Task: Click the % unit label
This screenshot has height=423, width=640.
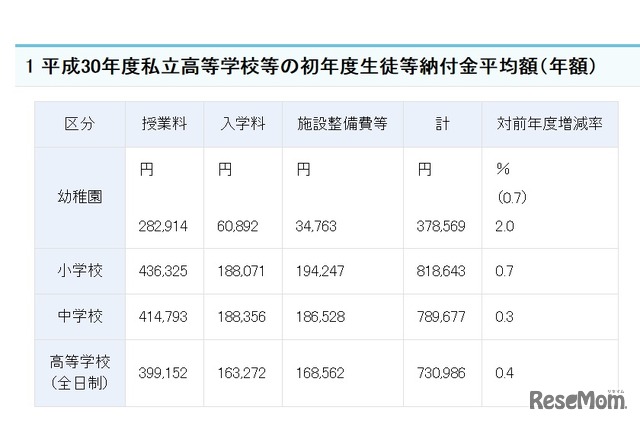Action: click(503, 169)
